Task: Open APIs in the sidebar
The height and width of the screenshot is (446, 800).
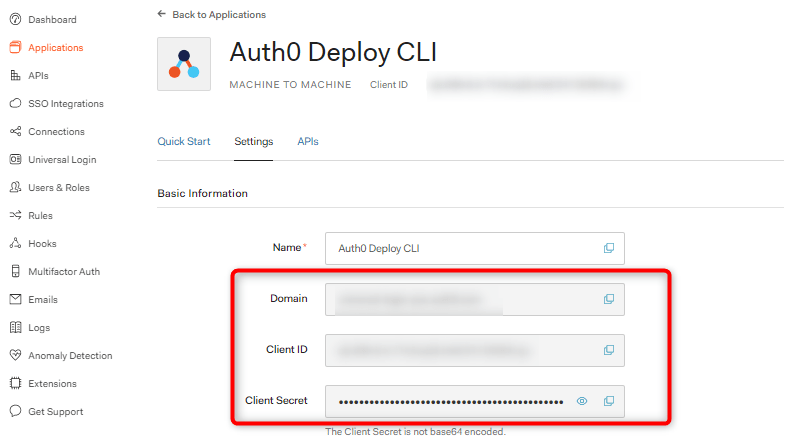Action: click(x=38, y=76)
